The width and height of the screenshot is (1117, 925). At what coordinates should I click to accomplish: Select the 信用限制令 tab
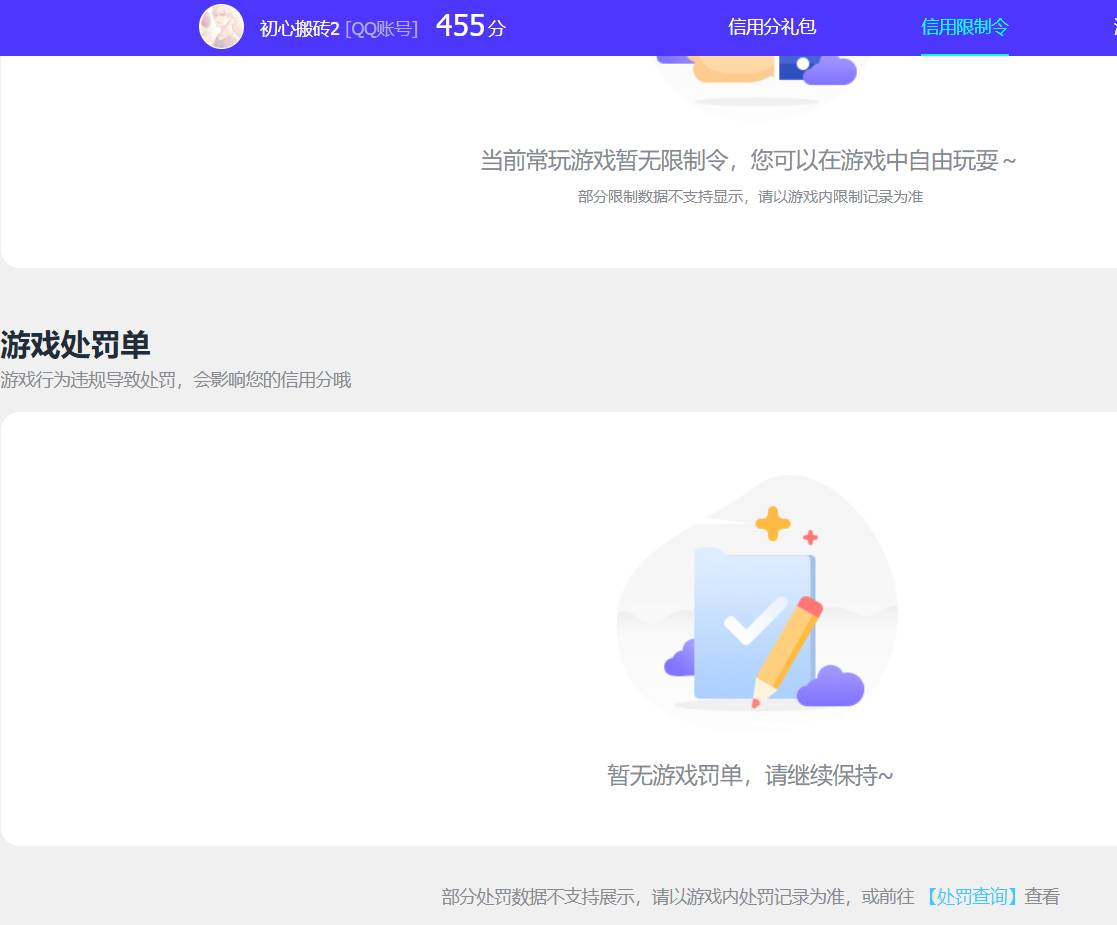(964, 29)
